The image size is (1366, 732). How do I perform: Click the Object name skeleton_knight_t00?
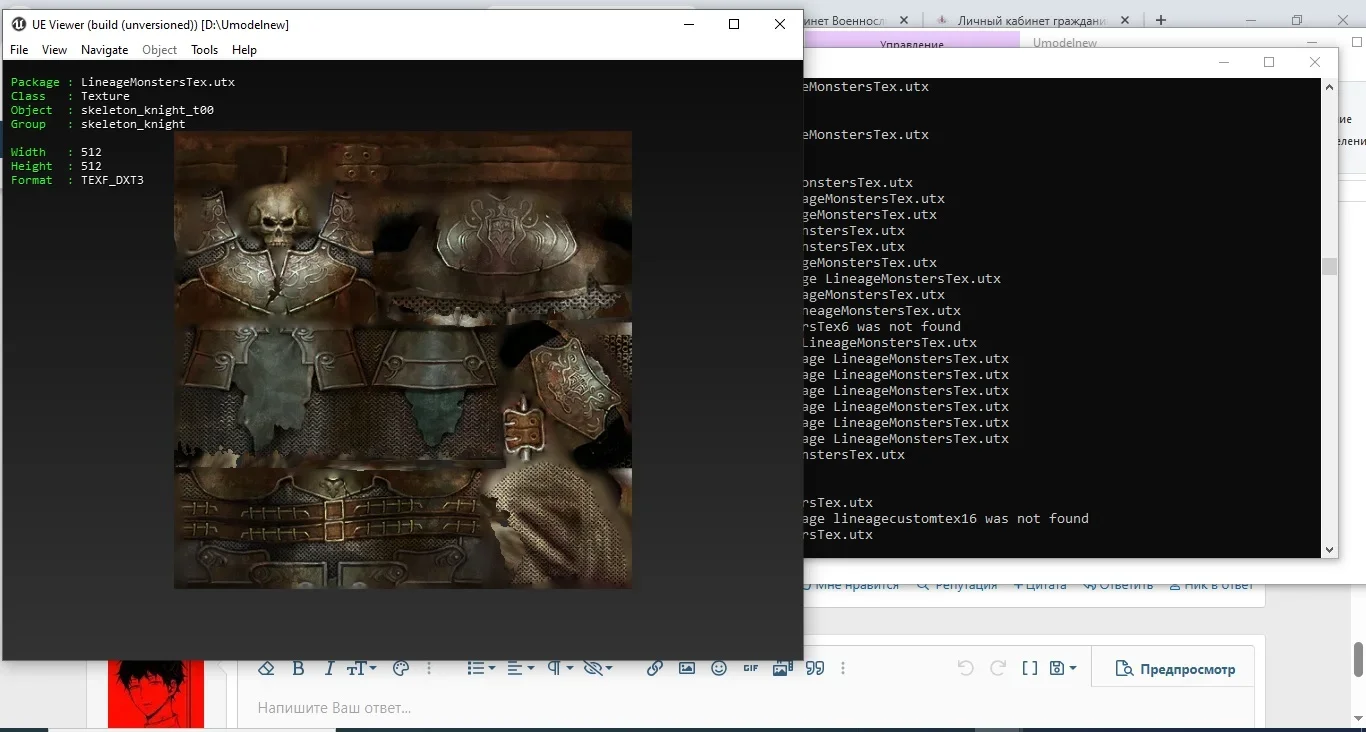(x=147, y=110)
